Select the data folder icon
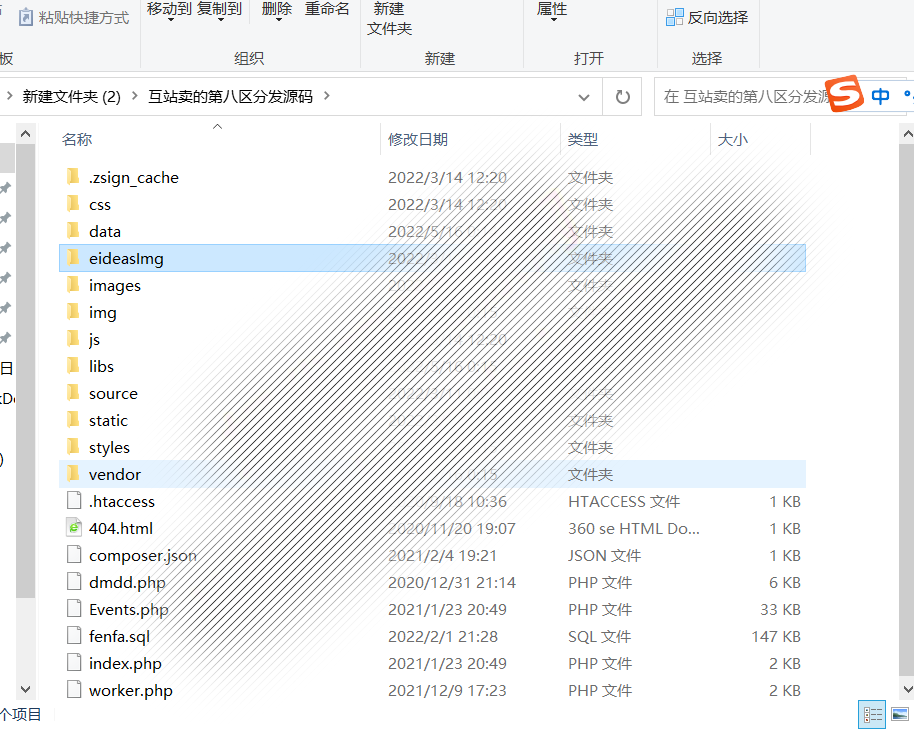The width and height of the screenshot is (914, 729). tap(73, 230)
